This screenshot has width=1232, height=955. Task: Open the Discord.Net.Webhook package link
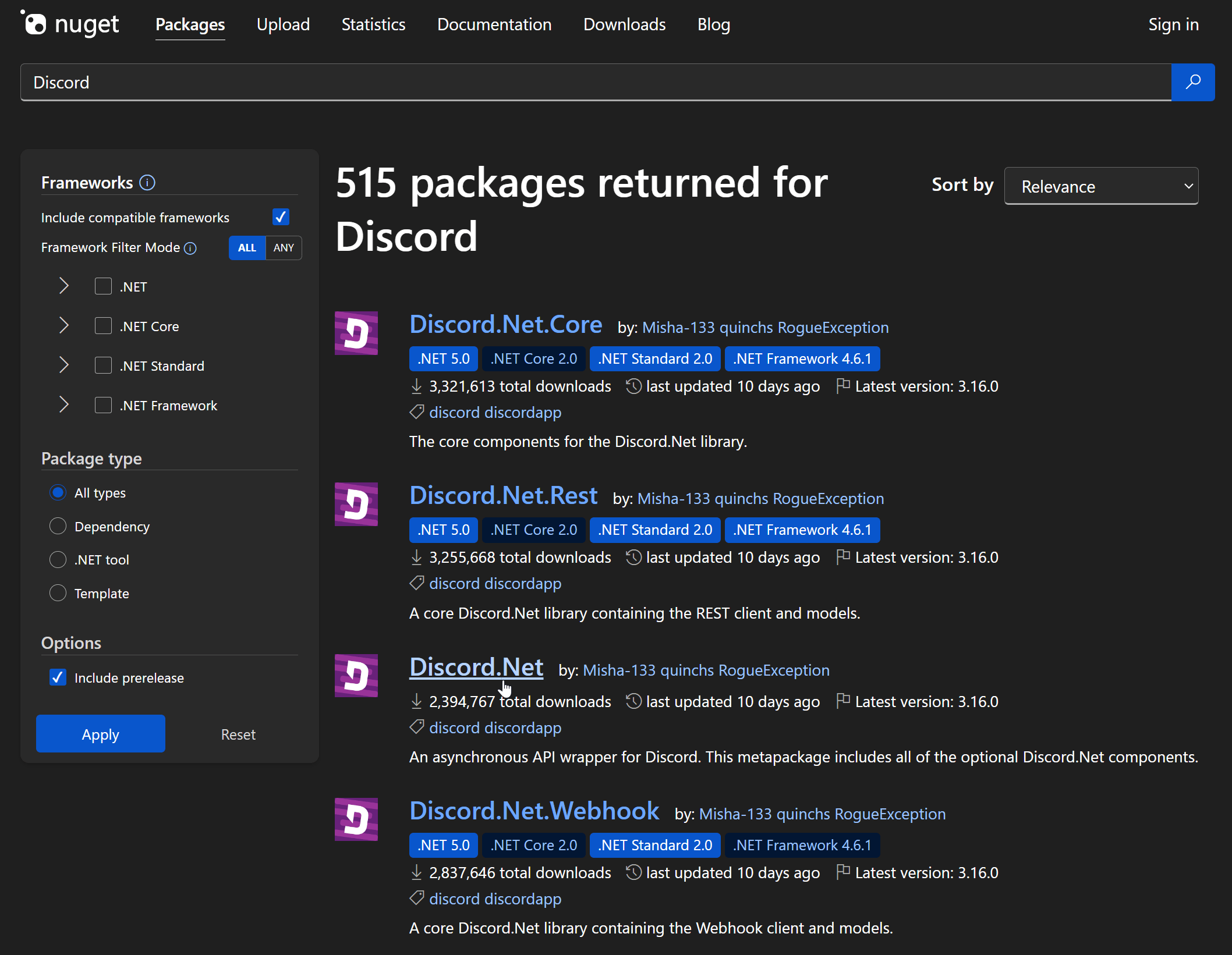pos(534,811)
